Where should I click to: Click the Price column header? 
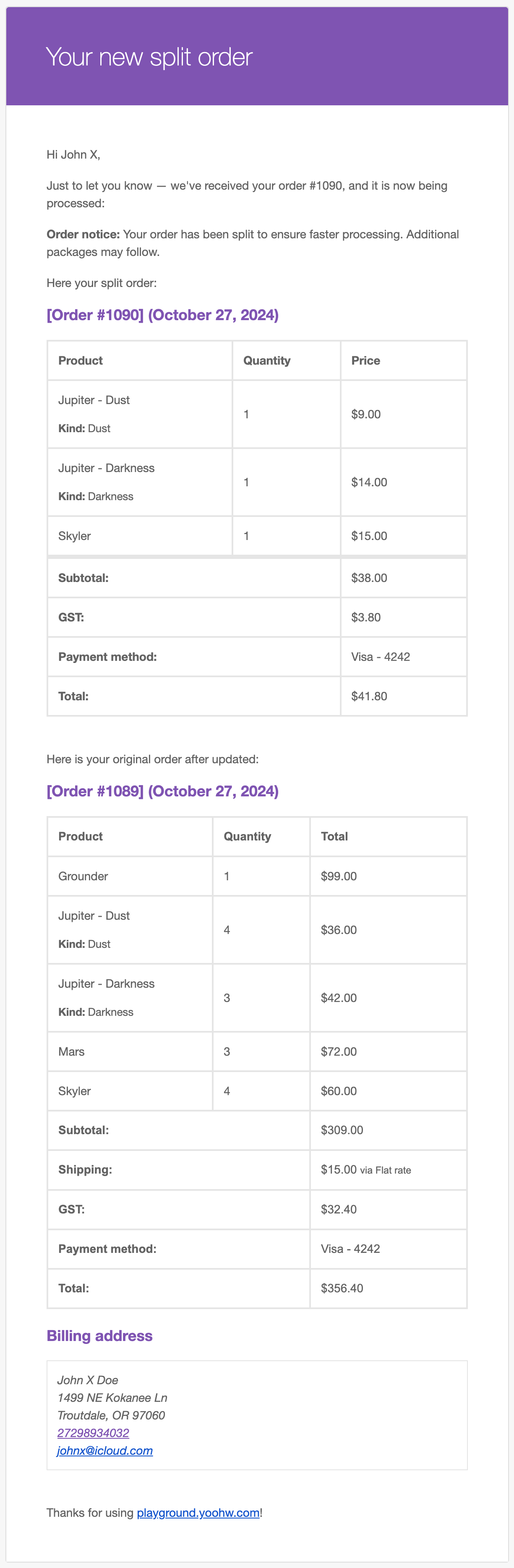pyautogui.click(x=365, y=360)
